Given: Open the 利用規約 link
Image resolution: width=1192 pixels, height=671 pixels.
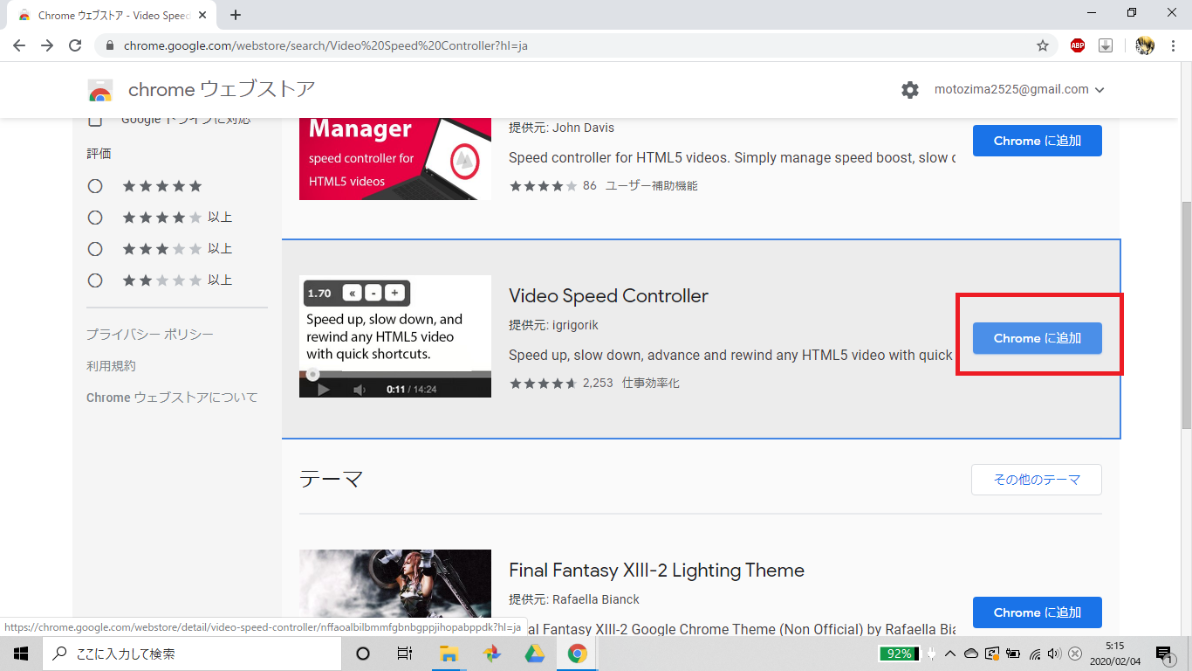Looking at the screenshot, I should point(111,366).
